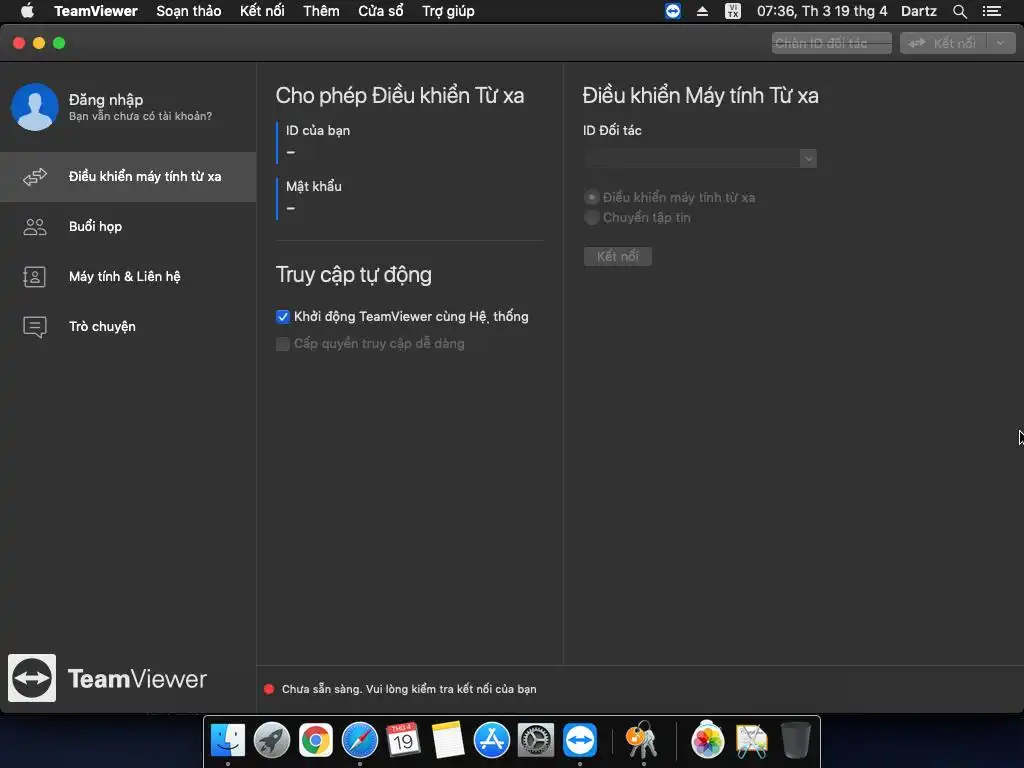This screenshot has width=1024, height=768.
Task: Open the Apple menu
Action: [27, 11]
